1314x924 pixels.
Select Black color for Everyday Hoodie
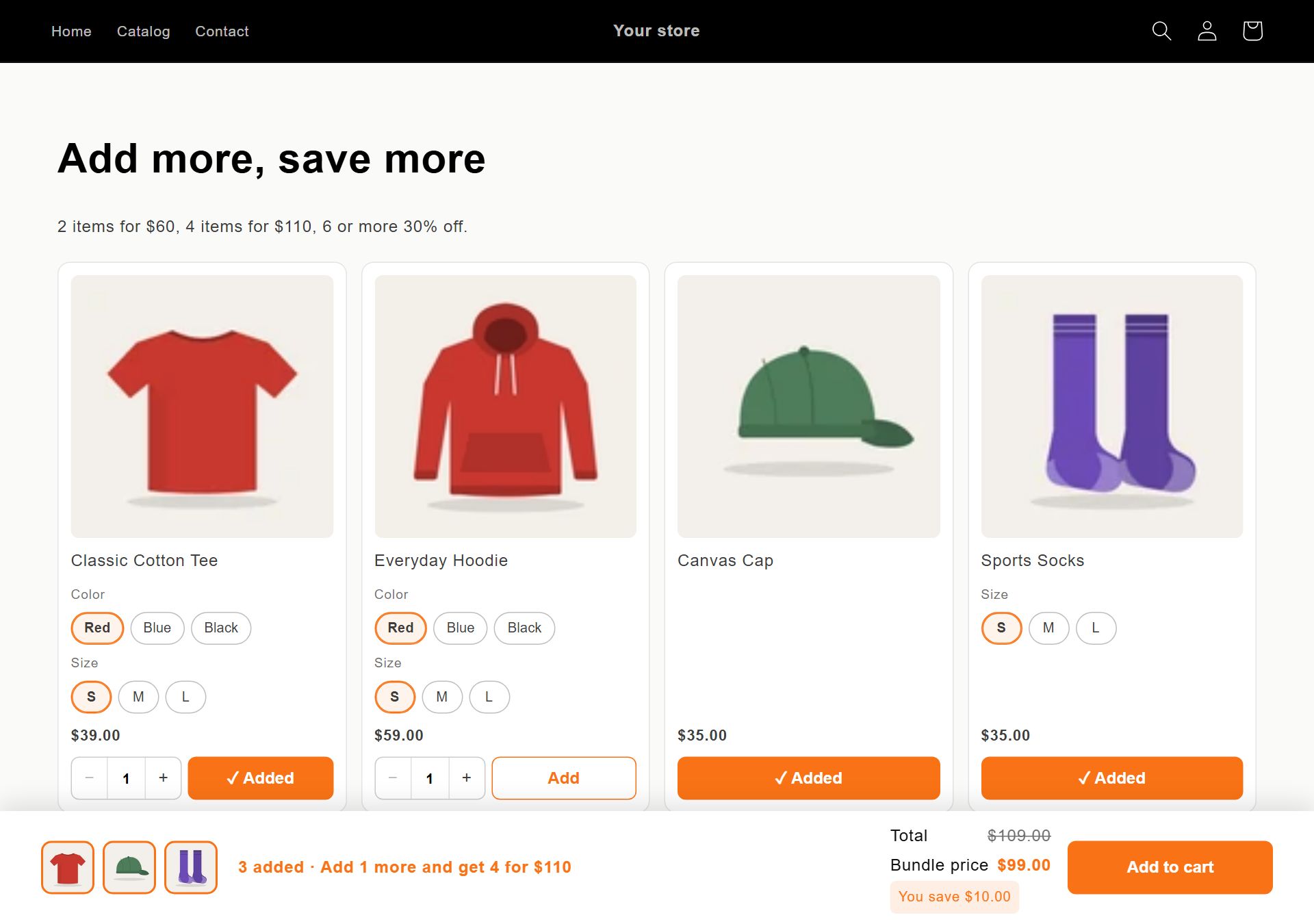pos(524,628)
